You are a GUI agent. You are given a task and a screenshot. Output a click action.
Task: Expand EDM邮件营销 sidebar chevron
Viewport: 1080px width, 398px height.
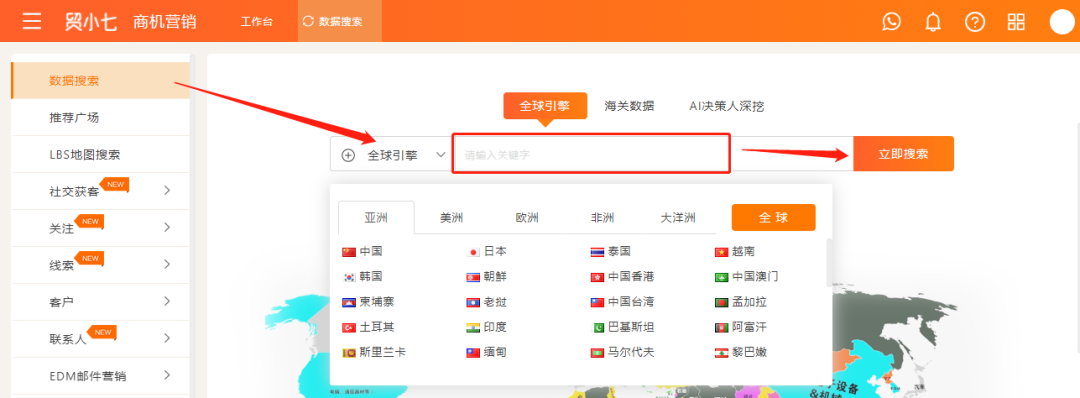167,375
